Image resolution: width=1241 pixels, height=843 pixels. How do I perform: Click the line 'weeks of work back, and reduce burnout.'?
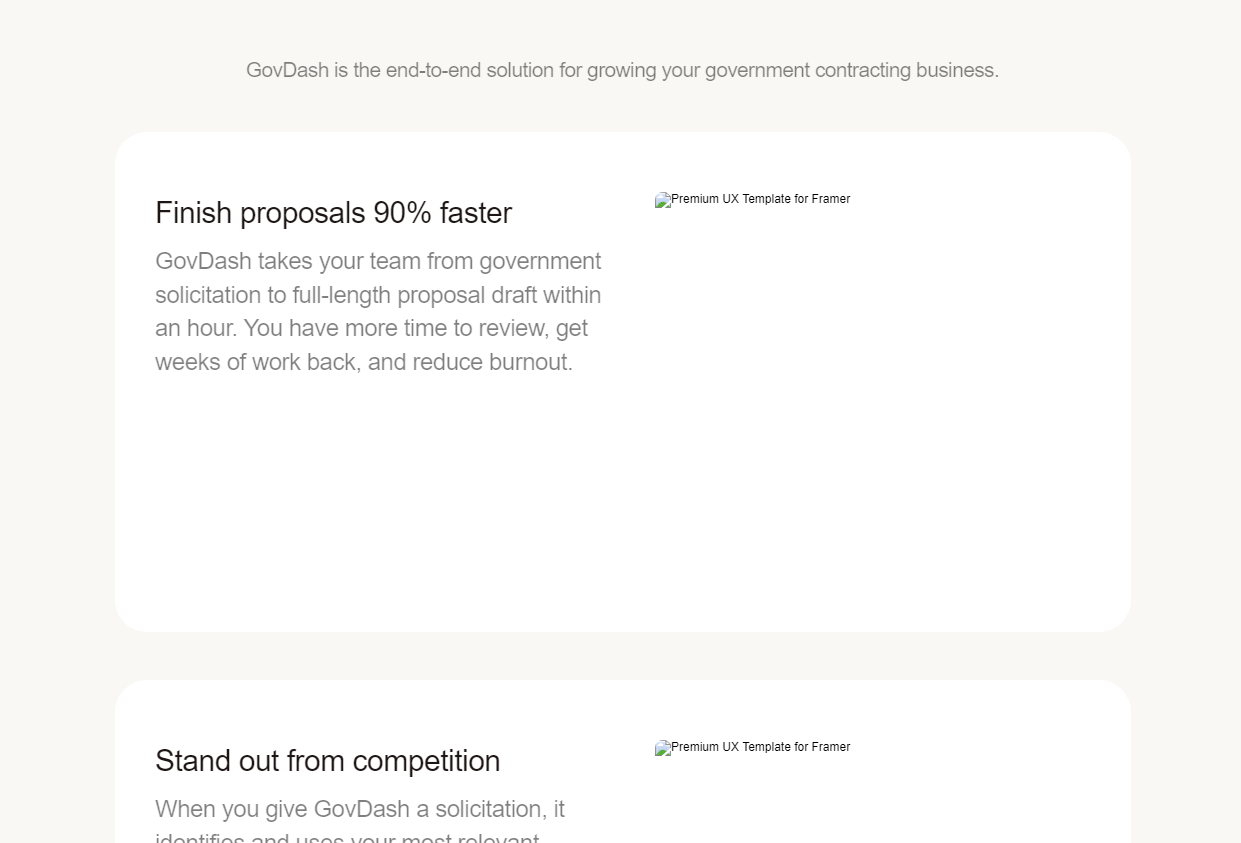(x=364, y=362)
